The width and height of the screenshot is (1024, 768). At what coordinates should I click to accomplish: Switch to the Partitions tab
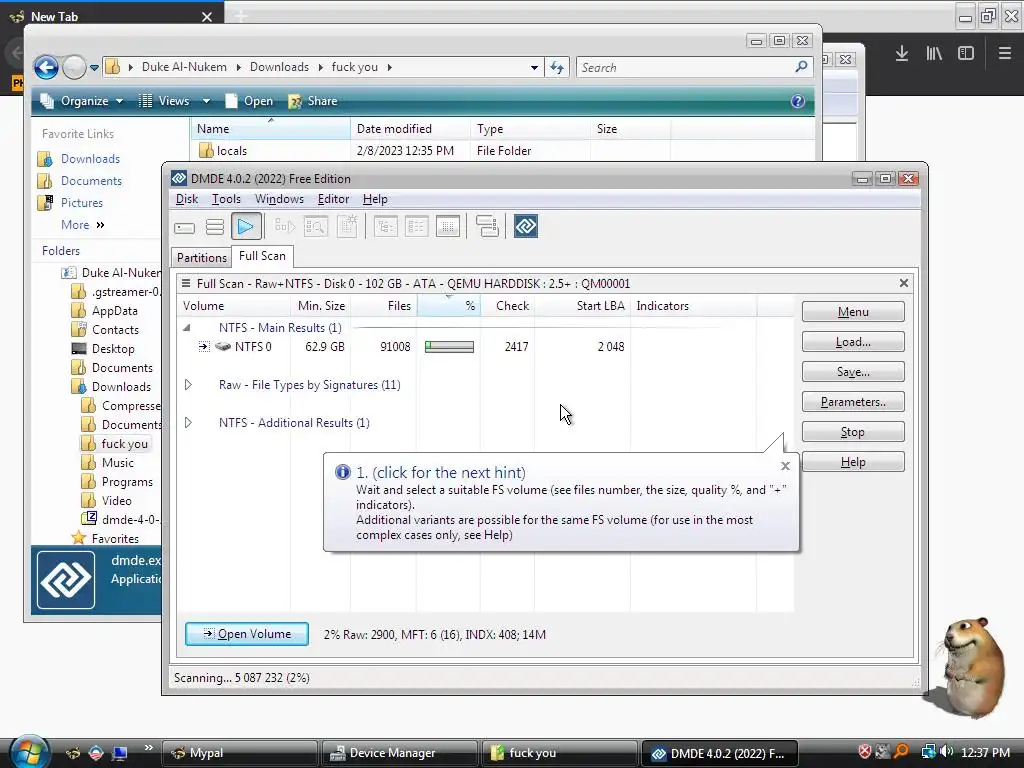point(201,257)
